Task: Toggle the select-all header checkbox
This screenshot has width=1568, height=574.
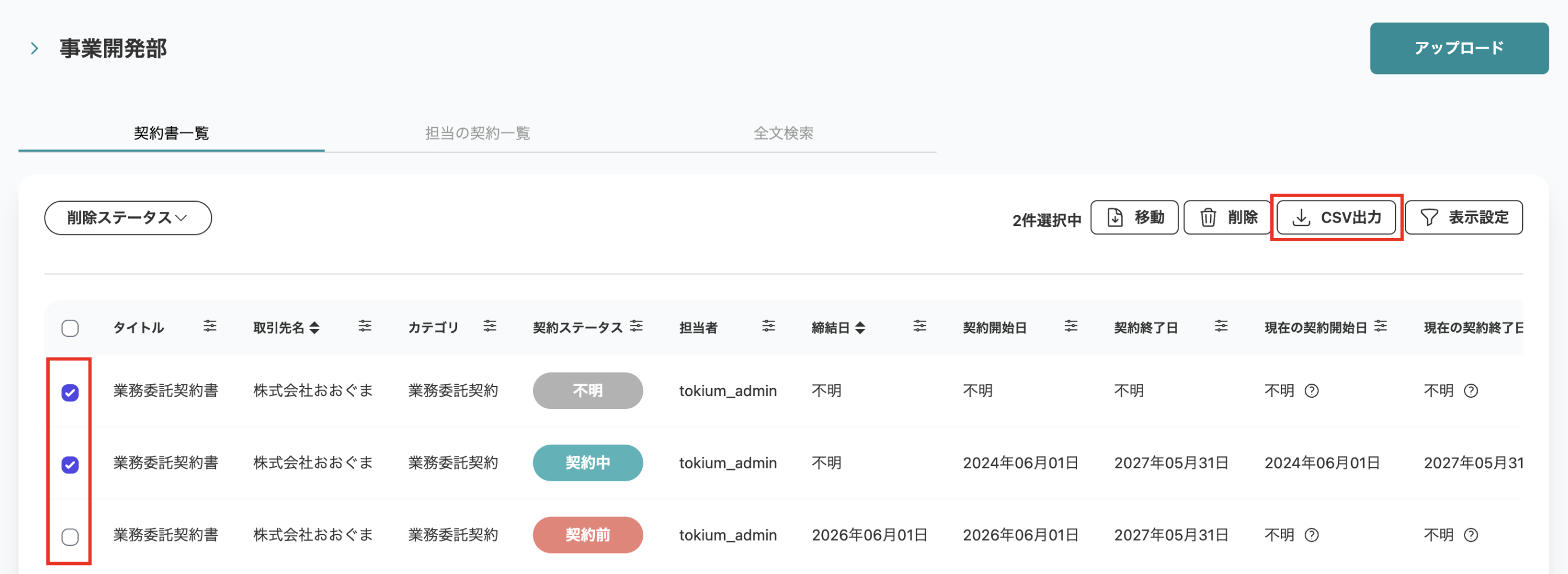Action: (70, 328)
